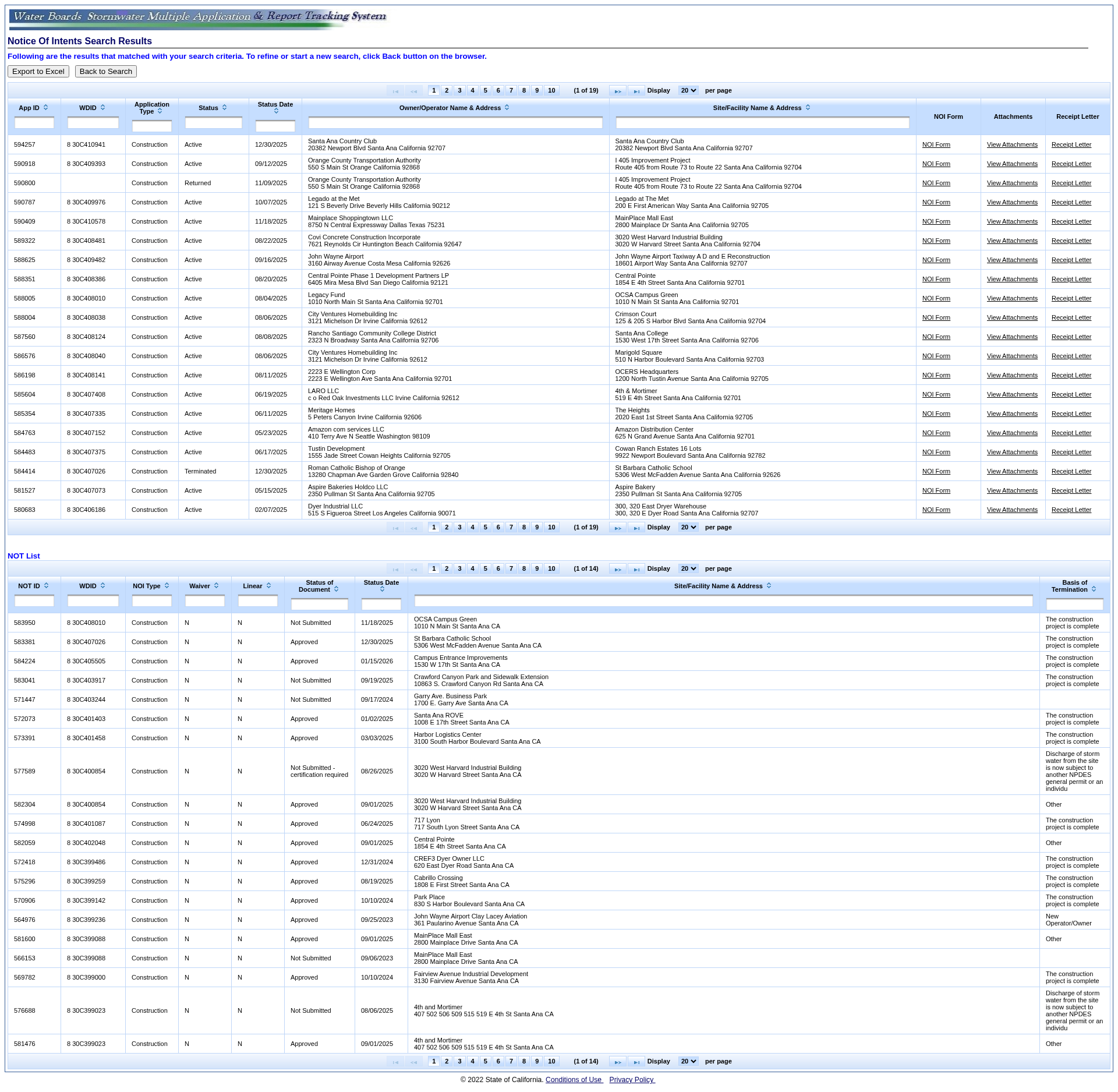Click sort icon next to Status column
This screenshot has height=1092, width=1118.
(x=224, y=108)
